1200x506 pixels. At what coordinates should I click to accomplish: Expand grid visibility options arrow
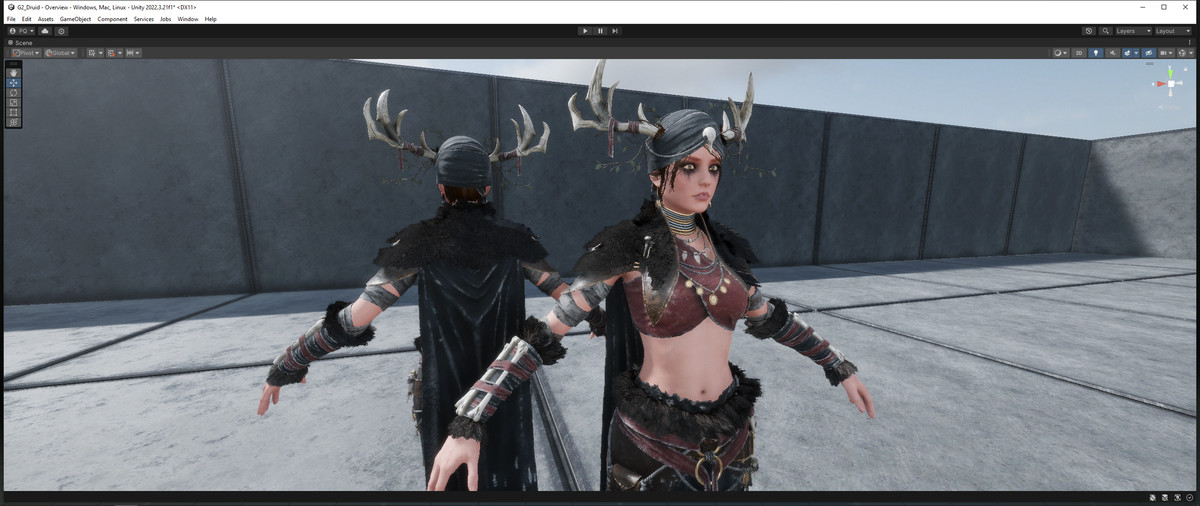(x=100, y=53)
